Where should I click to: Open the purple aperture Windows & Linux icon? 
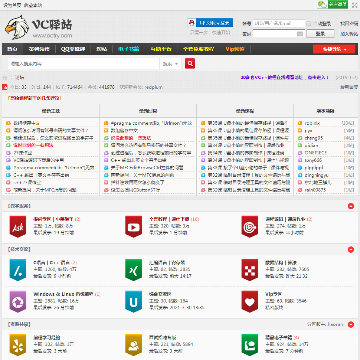tap(18, 301)
